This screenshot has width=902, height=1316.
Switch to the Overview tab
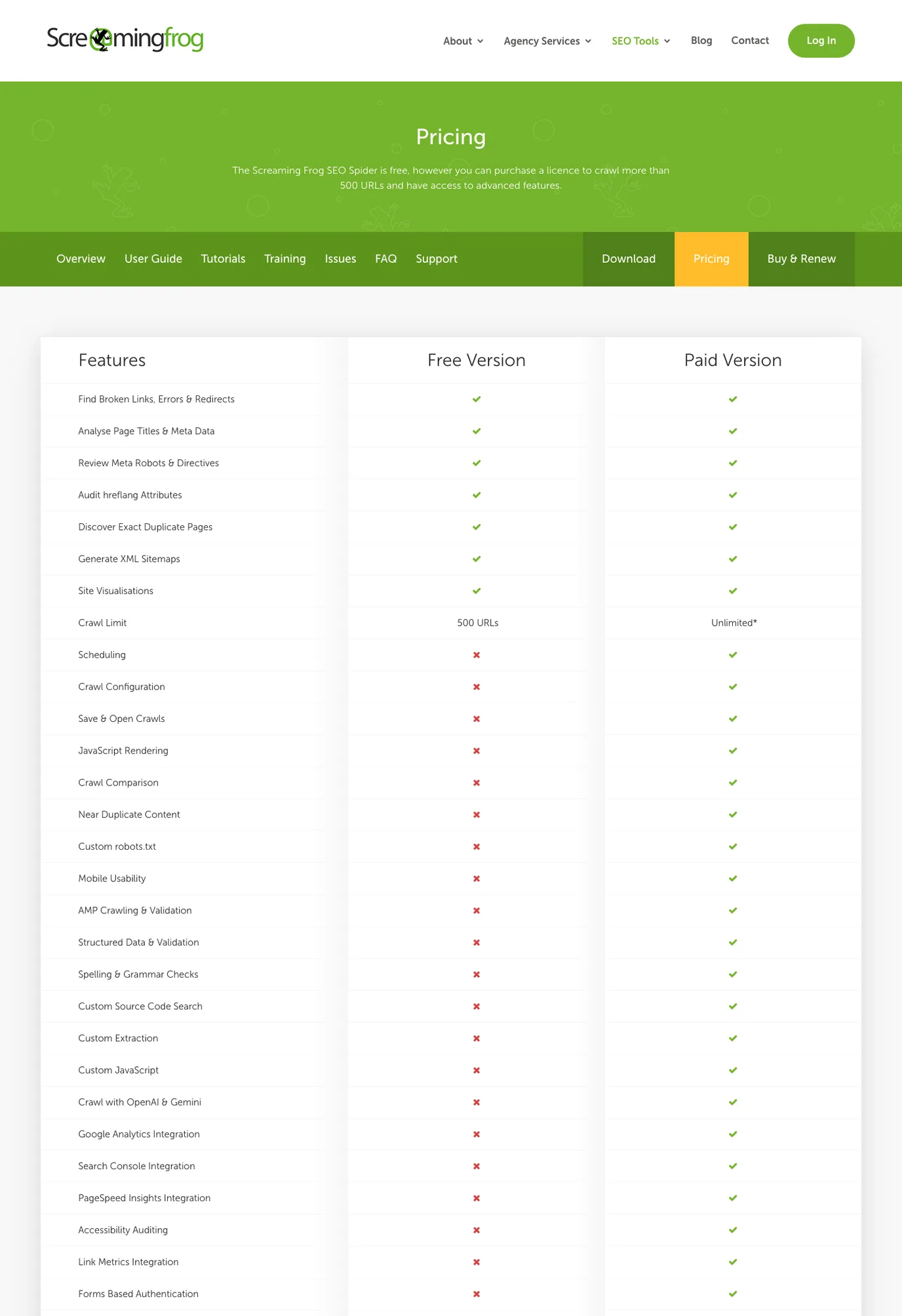tap(81, 259)
